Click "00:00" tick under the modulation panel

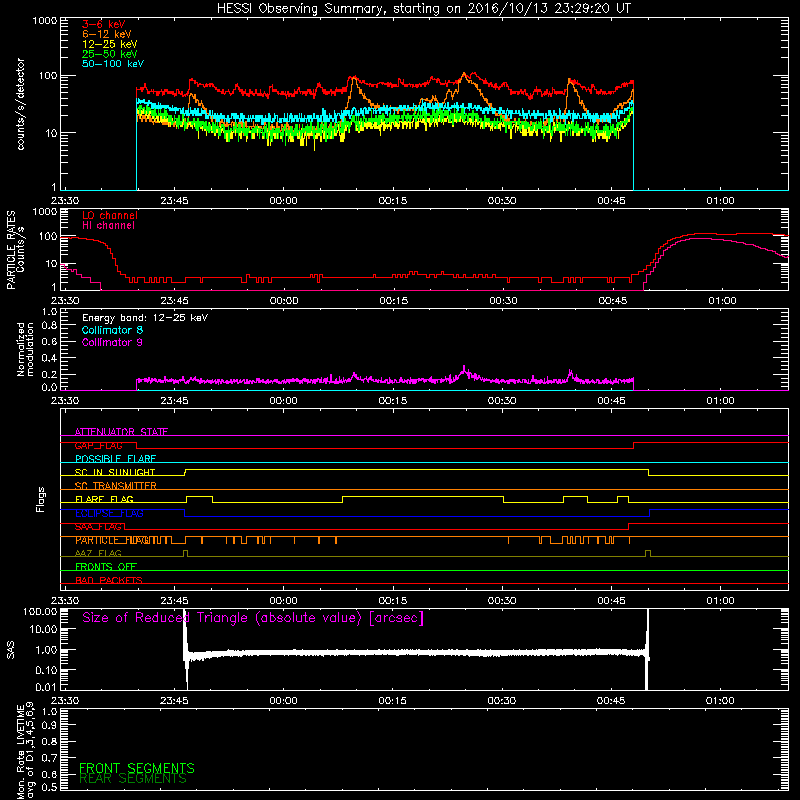(x=283, y=401)
